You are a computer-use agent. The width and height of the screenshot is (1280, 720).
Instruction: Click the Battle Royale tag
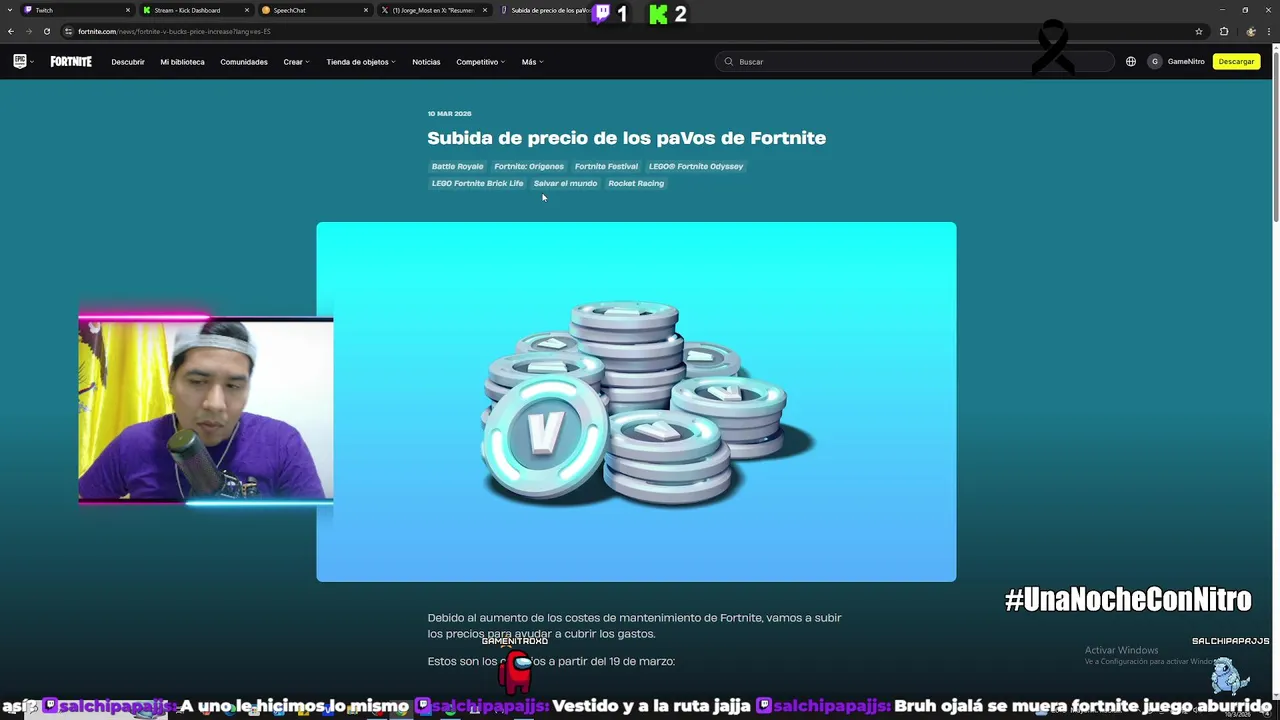457,166
